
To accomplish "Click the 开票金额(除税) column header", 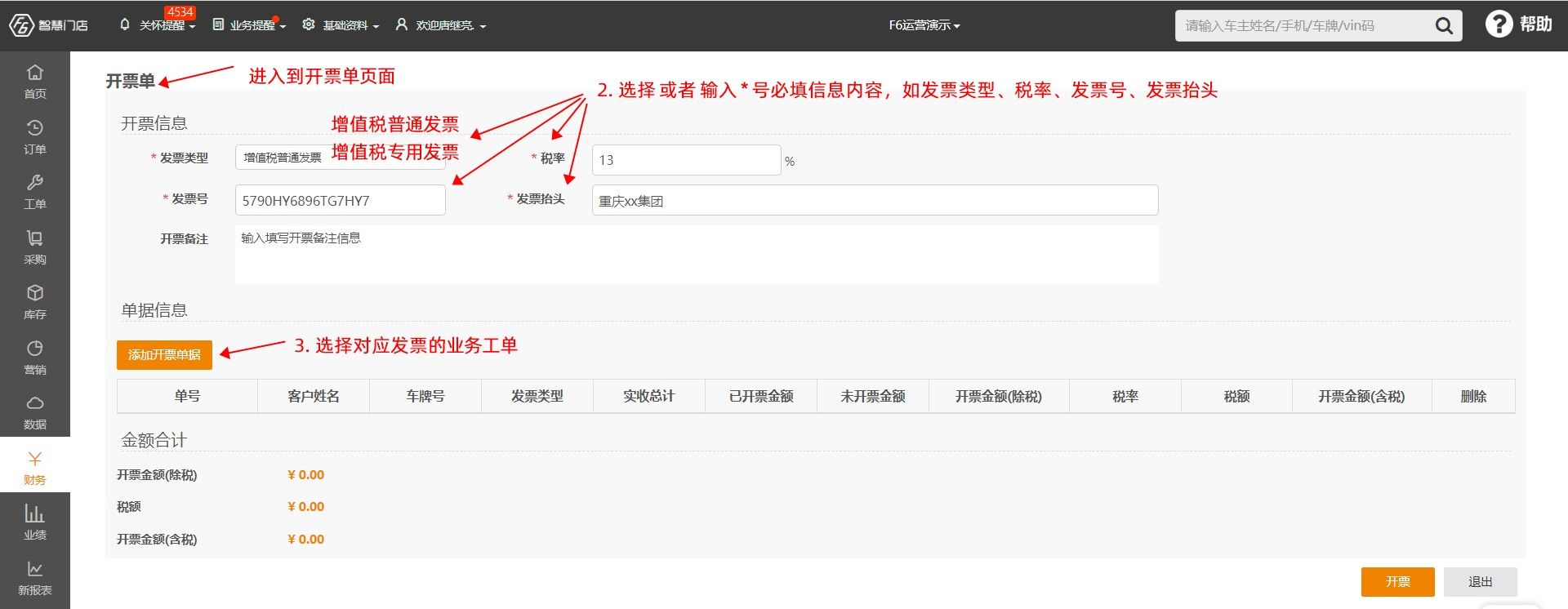I will point(999,396).
